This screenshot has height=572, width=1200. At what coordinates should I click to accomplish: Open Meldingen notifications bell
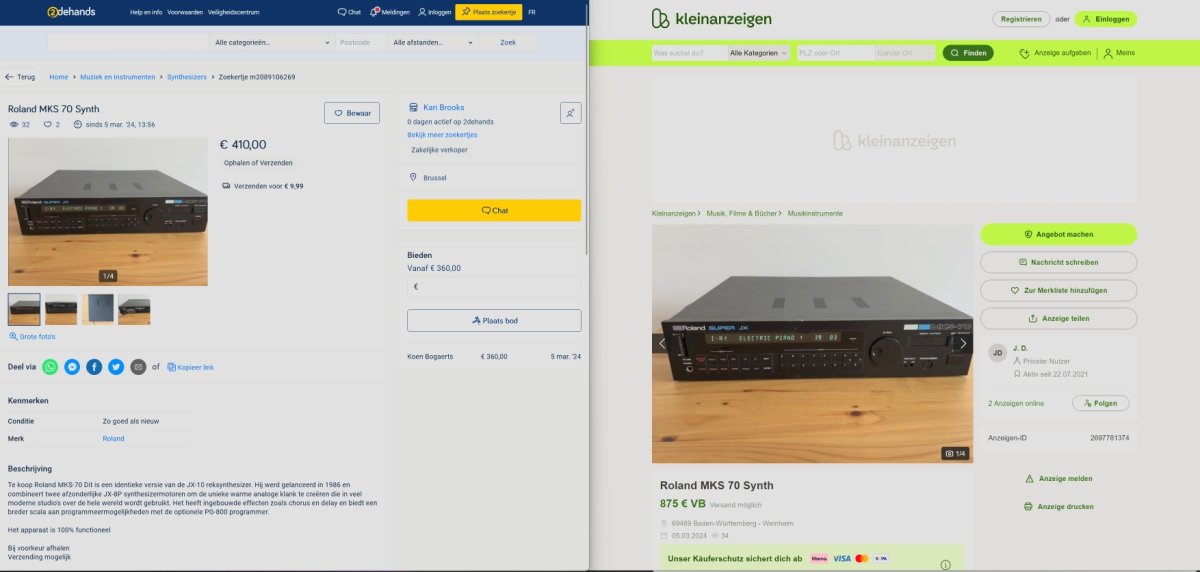(x=389, y=12)
